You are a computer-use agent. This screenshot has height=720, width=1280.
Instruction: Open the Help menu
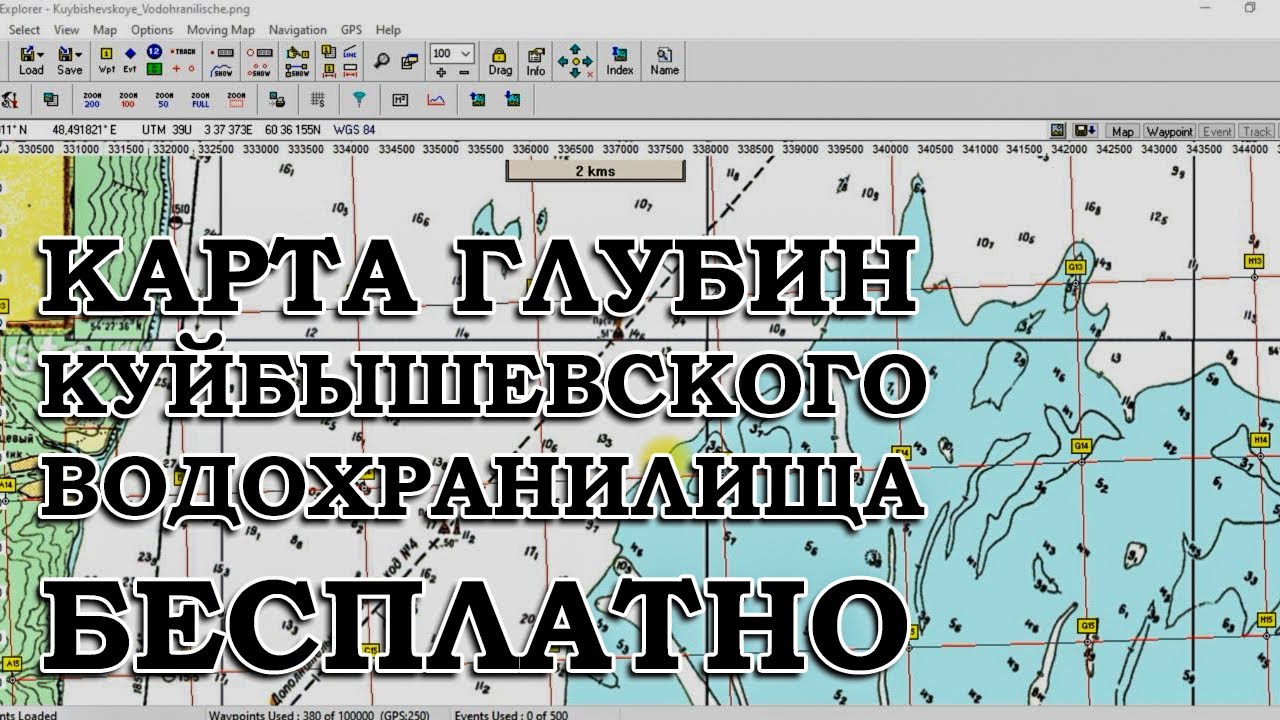click(x=388, y=30)
